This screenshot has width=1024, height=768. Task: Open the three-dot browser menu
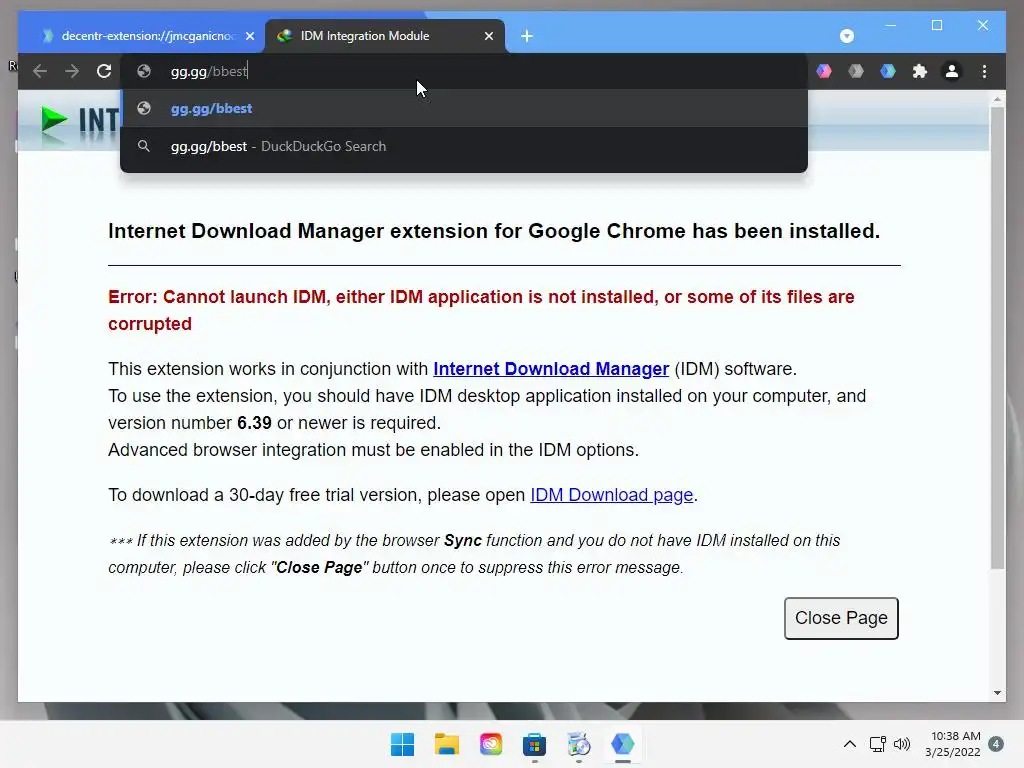[x=984, y=71]
